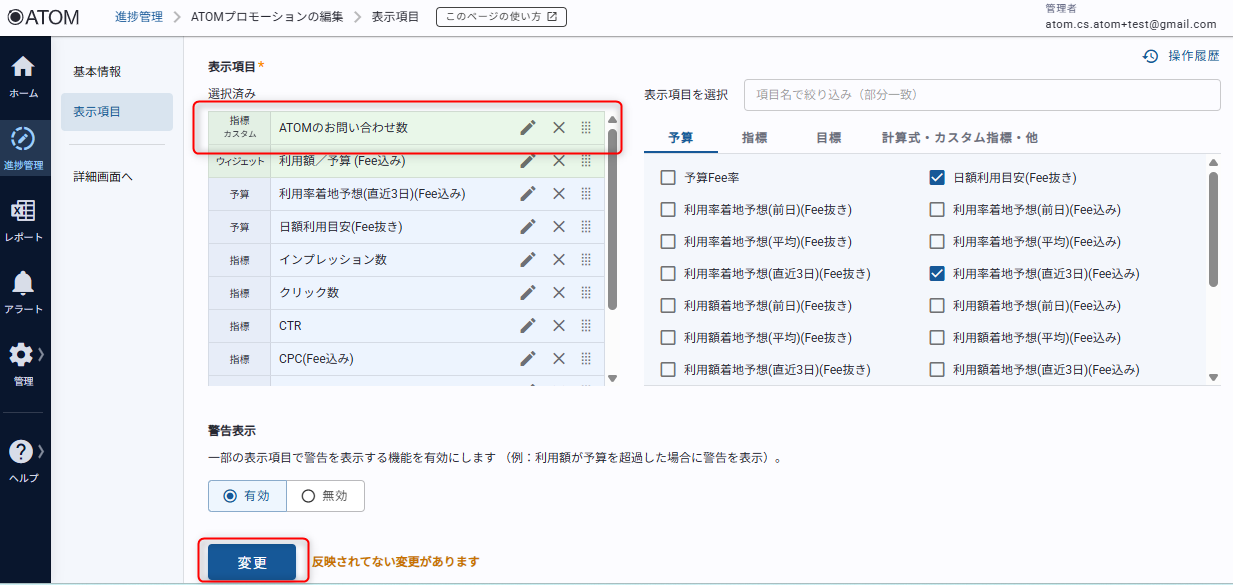Open the アラート bell icon
Screen dimensions: 1233x585
[x=24, y=291]
